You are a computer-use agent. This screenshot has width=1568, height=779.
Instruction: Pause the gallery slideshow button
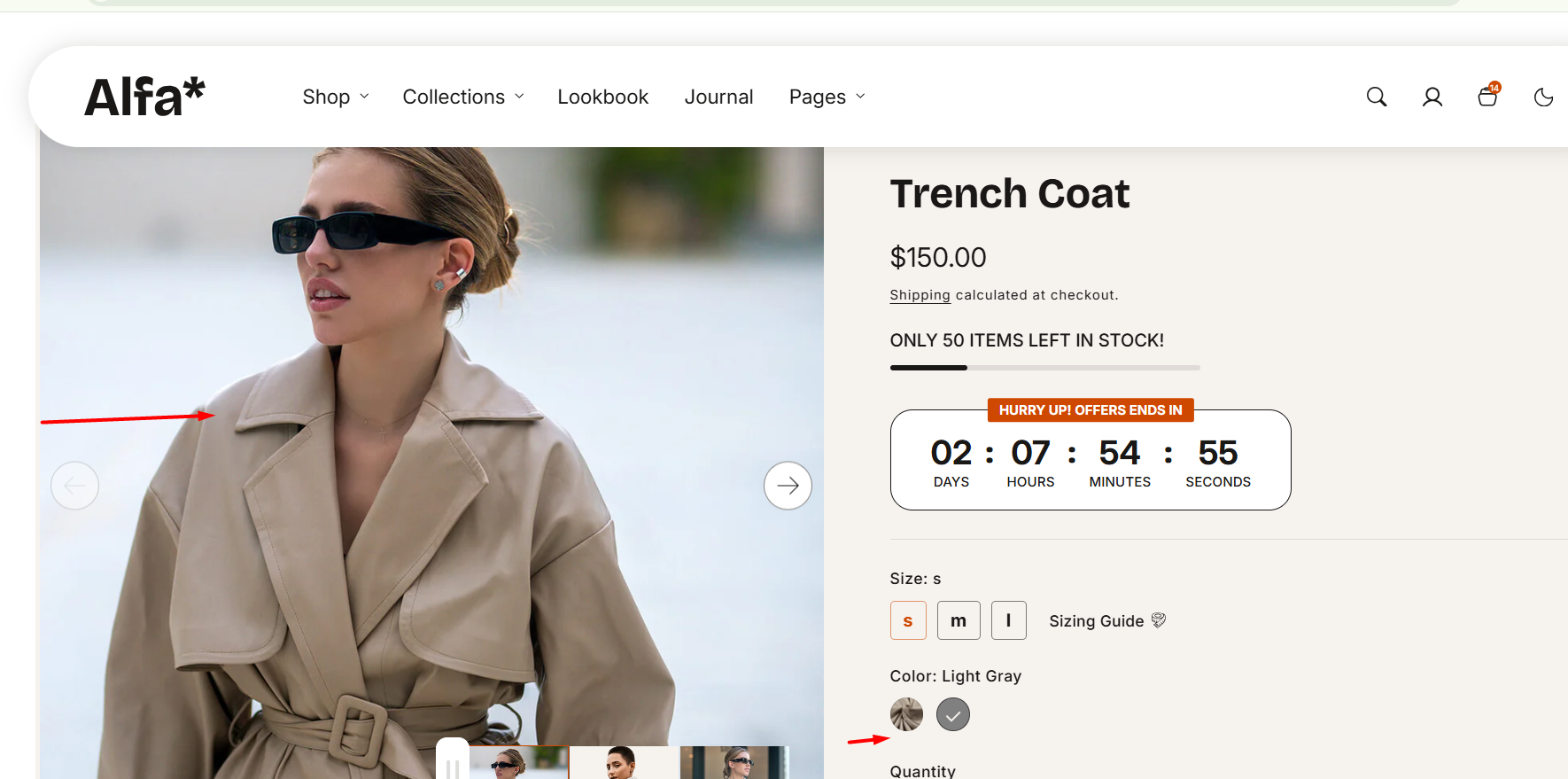453,764
